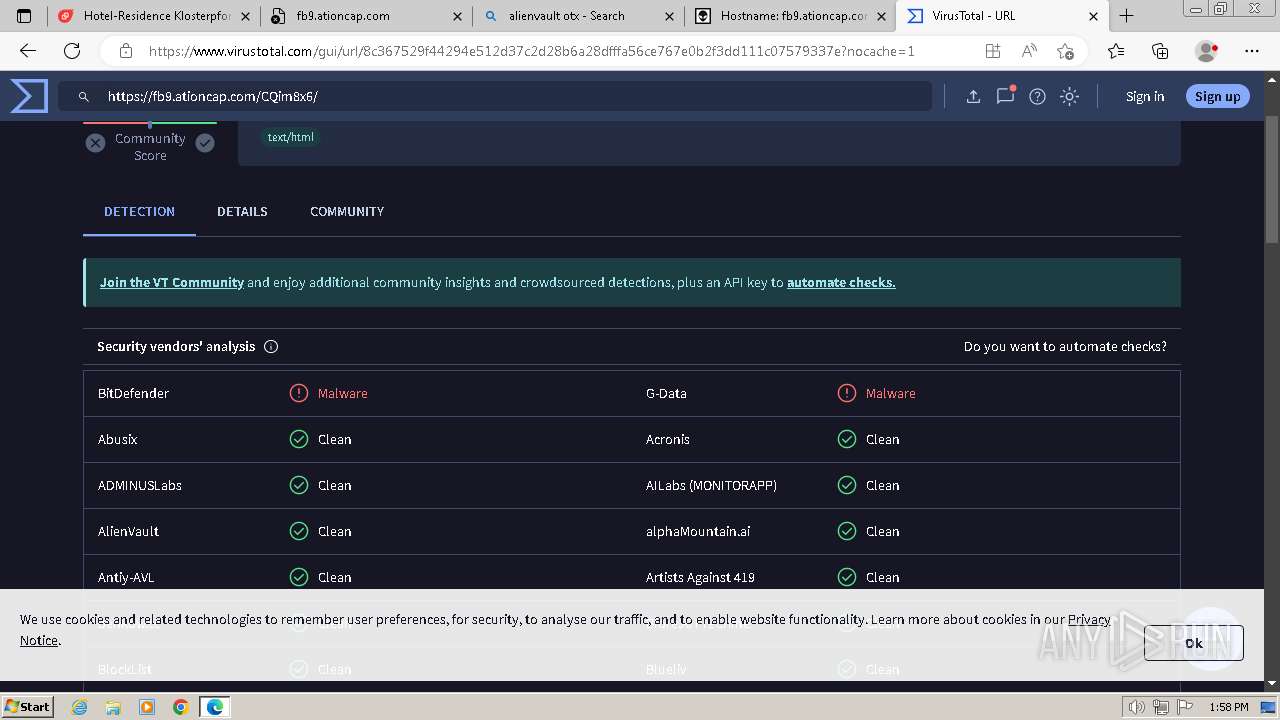Click the Edge icon in the taskbar
This screenshot has width=1280, height=720.
[x=215, y=707]
